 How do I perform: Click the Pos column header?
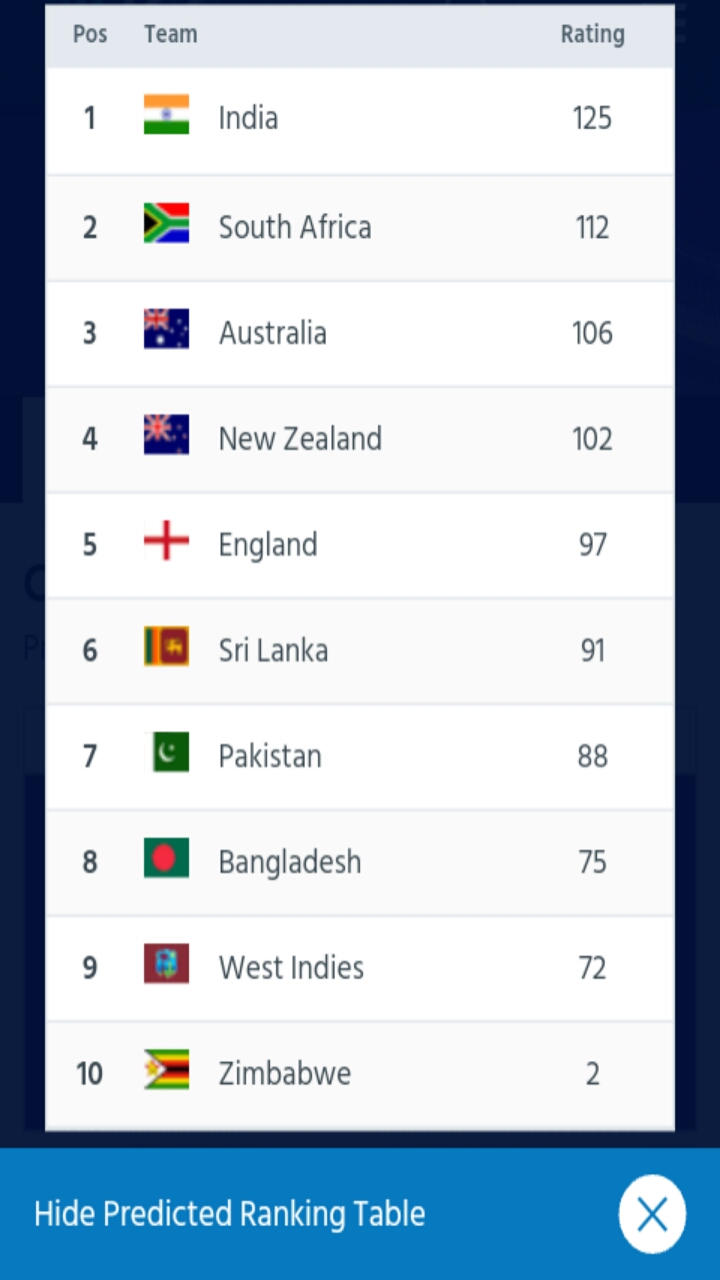tap(89, 34)
